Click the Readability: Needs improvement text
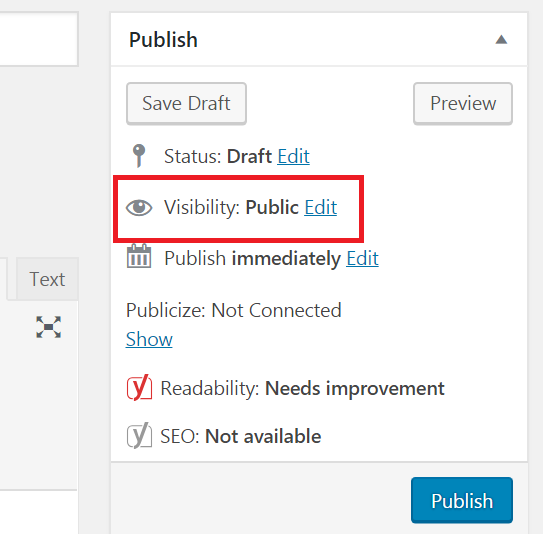The height and width of the screenshot is (534, 543). [x=302, y=388]
